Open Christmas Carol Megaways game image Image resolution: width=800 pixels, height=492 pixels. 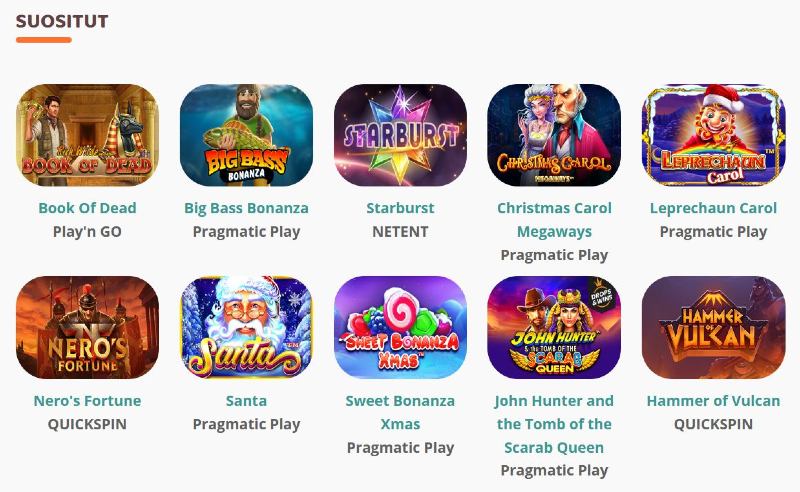[x=554, y=135]
